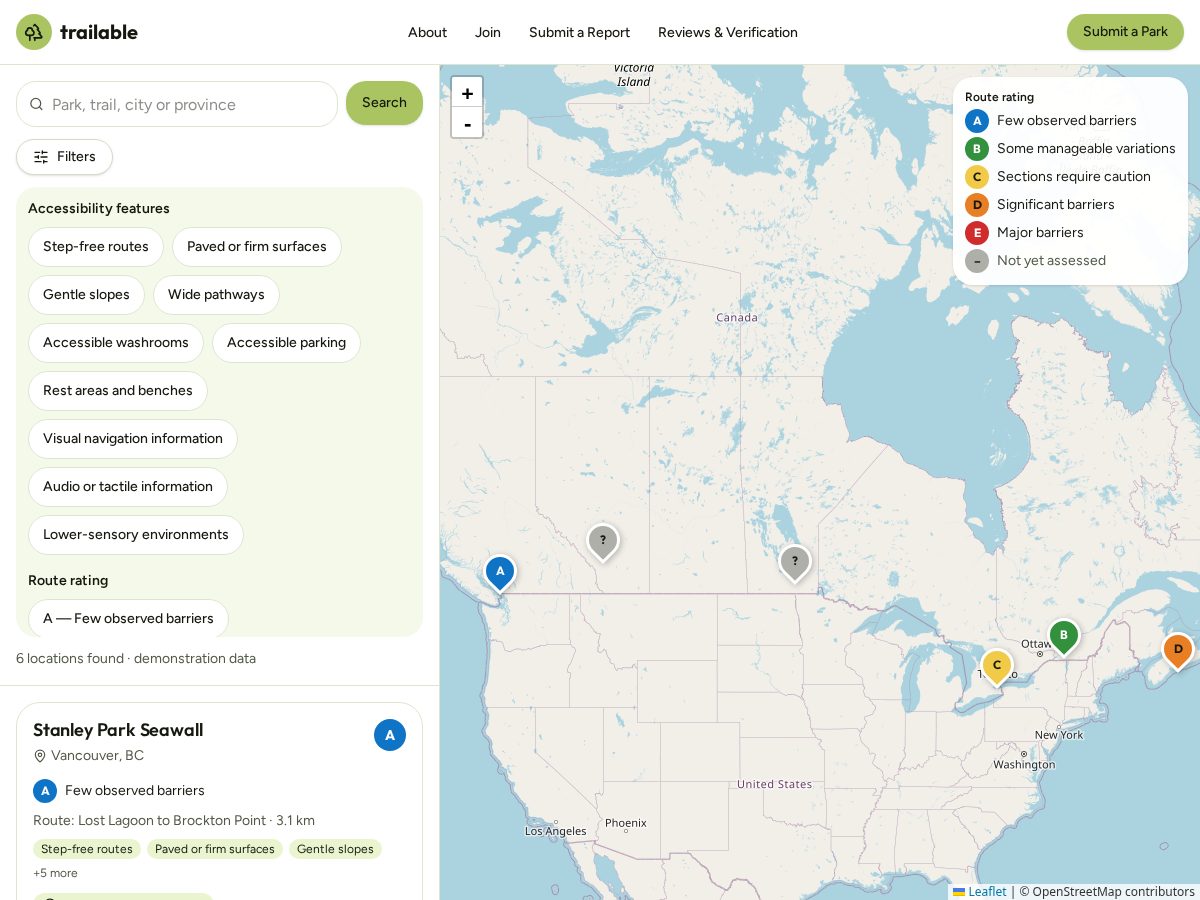Click legend gray Not yet assessed swatch
Image resolution: width=1200 pixels, height=900 pixels.
click(977, 261)
